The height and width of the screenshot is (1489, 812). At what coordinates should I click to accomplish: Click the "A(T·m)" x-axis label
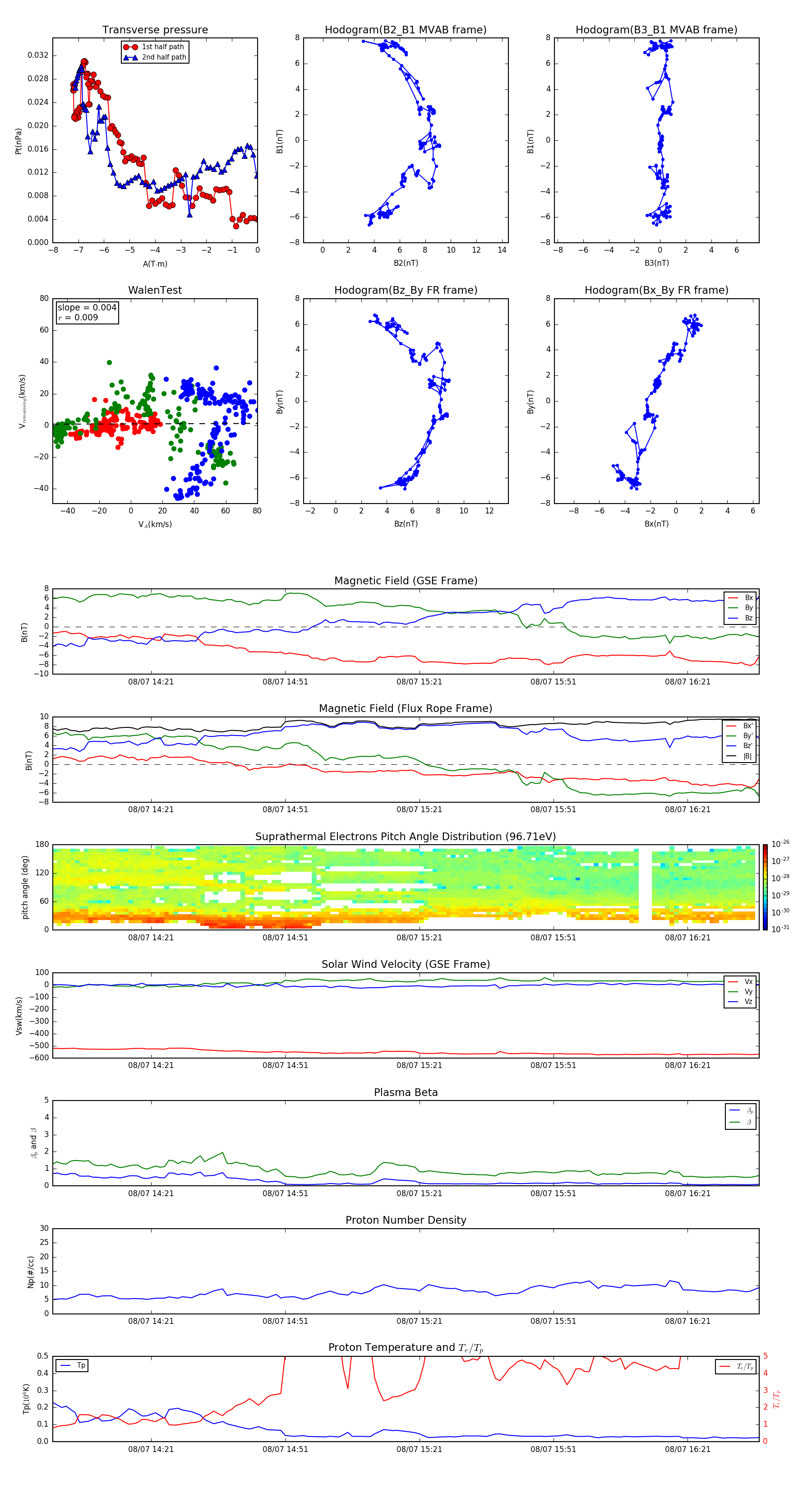coord(155,264)
